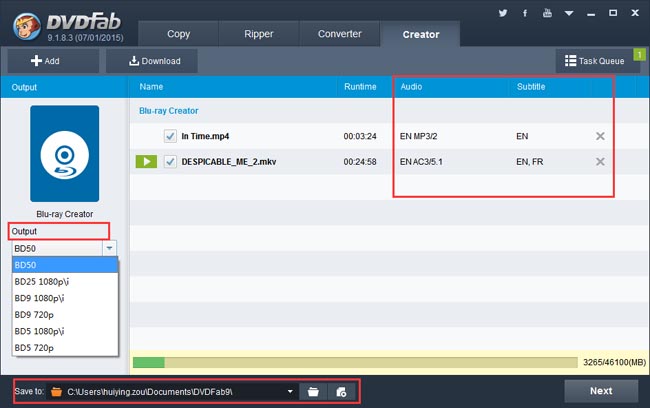Uncheck the In Time.mp4 checkbox
Viewport: 650px width, 408px height.
pyautogui.click(x=170, y=136)
